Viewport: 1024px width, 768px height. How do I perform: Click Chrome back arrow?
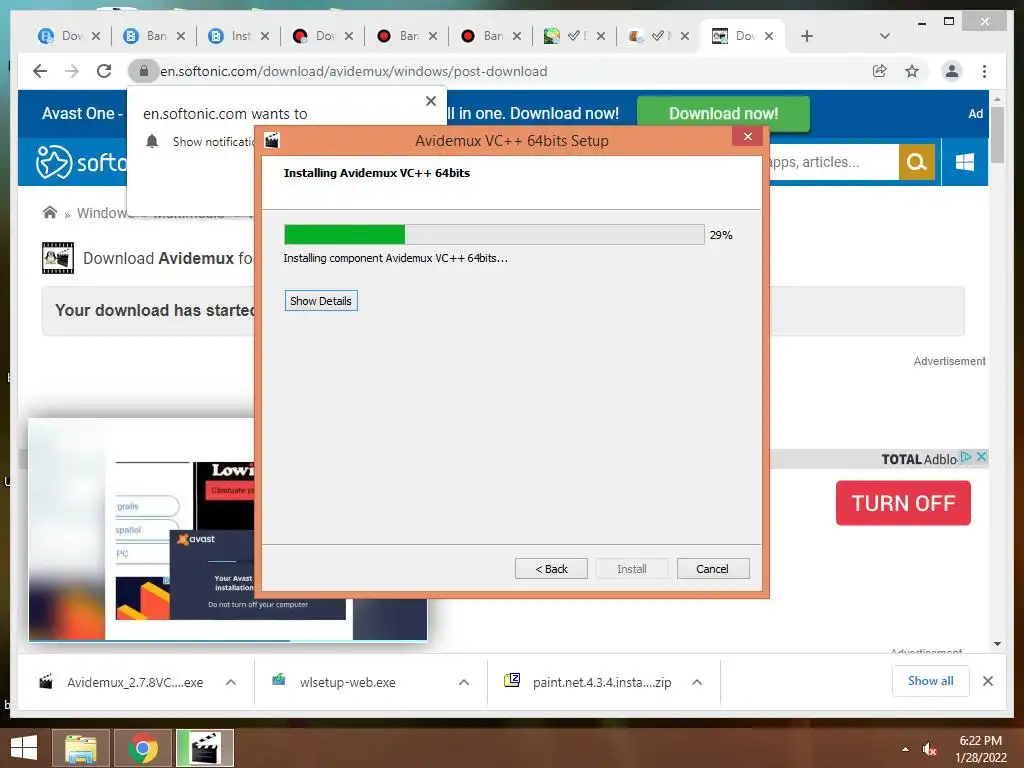(40, 71)
